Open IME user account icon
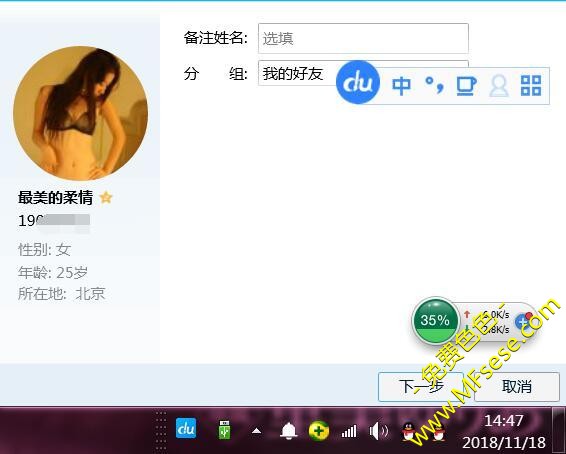 499,86
